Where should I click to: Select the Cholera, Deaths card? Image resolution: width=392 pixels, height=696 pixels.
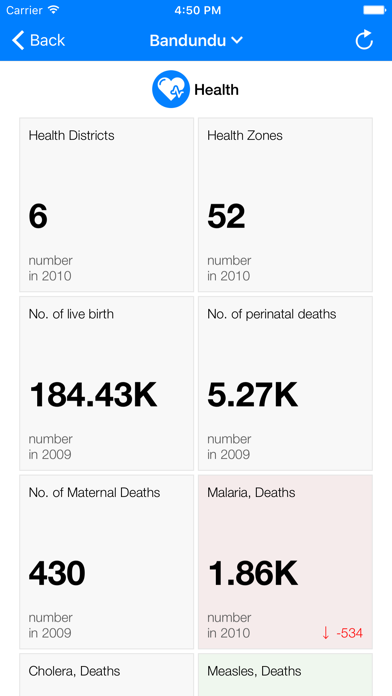point(107,675)
